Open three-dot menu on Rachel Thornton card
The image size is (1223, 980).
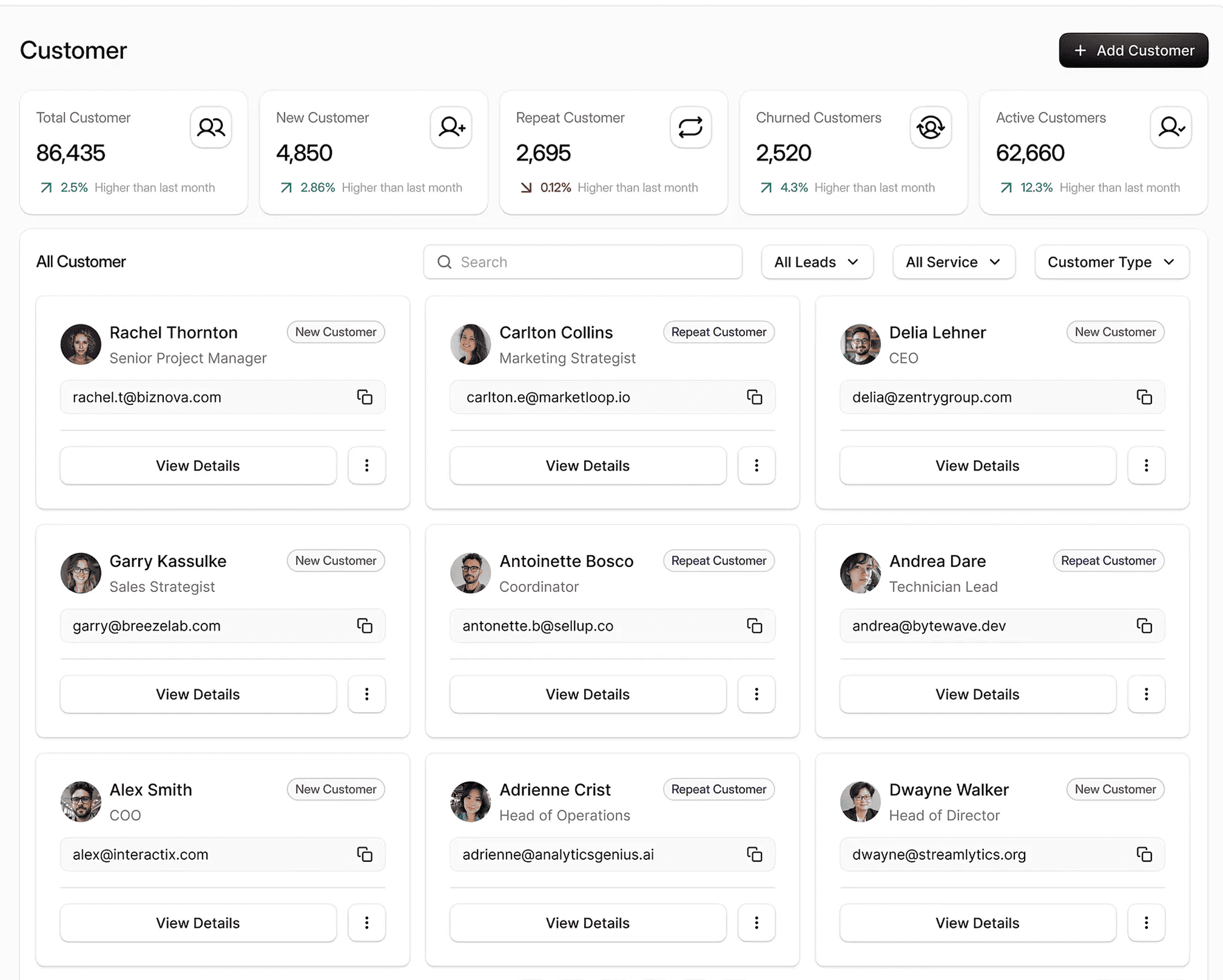click(366, 465)
